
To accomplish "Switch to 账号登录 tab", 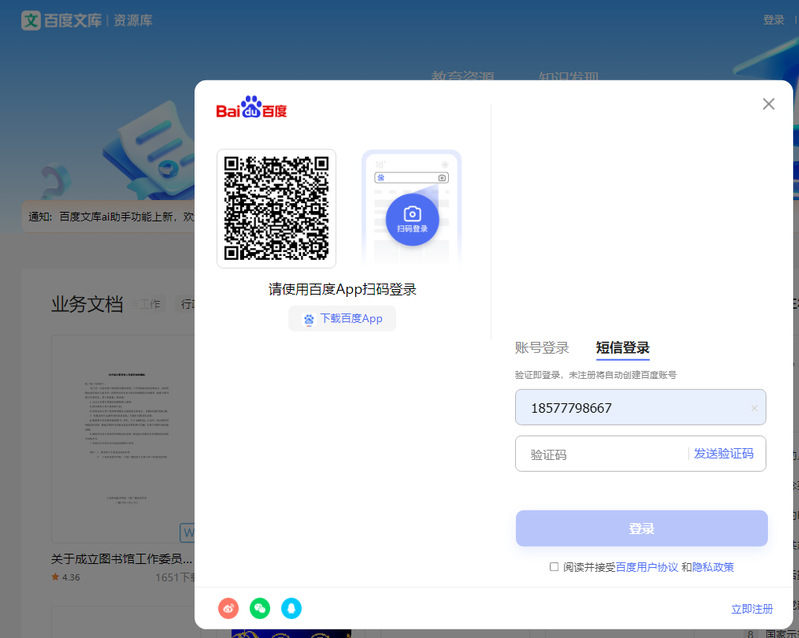I will 542,348.
